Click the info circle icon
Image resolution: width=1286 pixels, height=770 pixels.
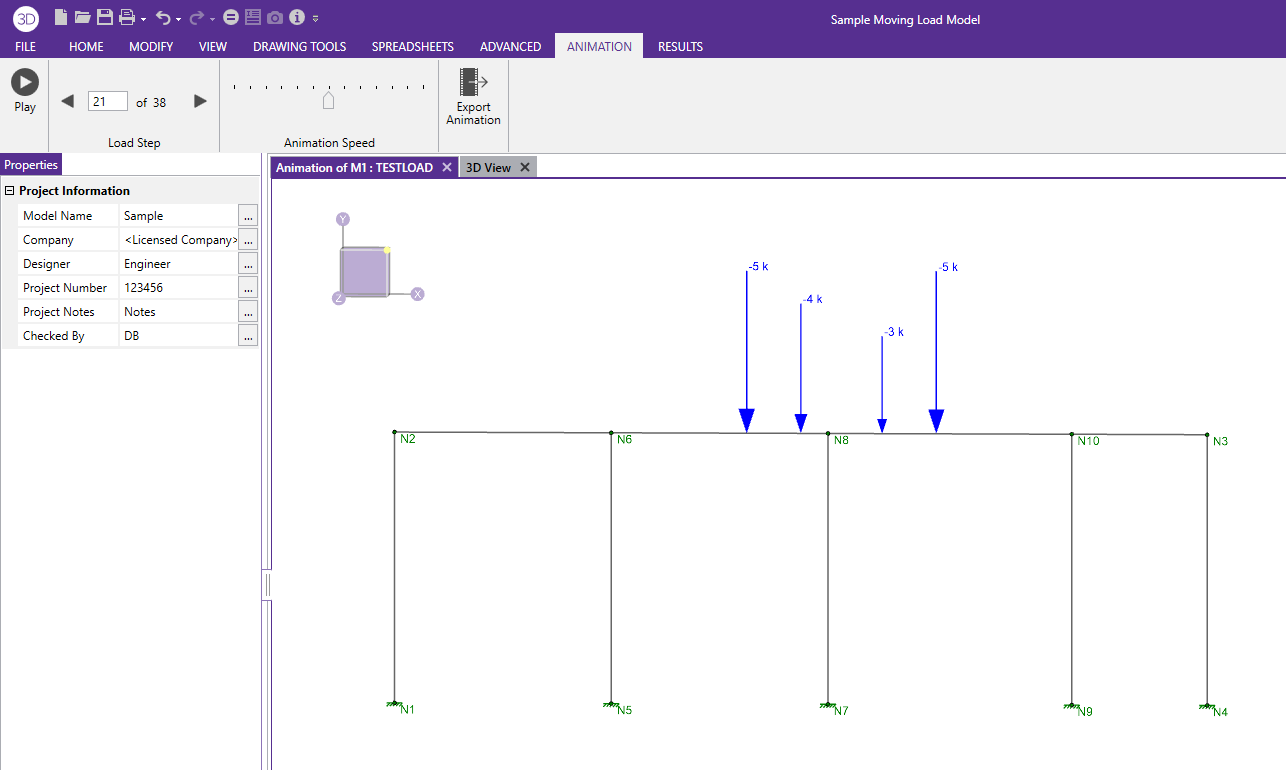pyautogui.click(x=296, y=17)
